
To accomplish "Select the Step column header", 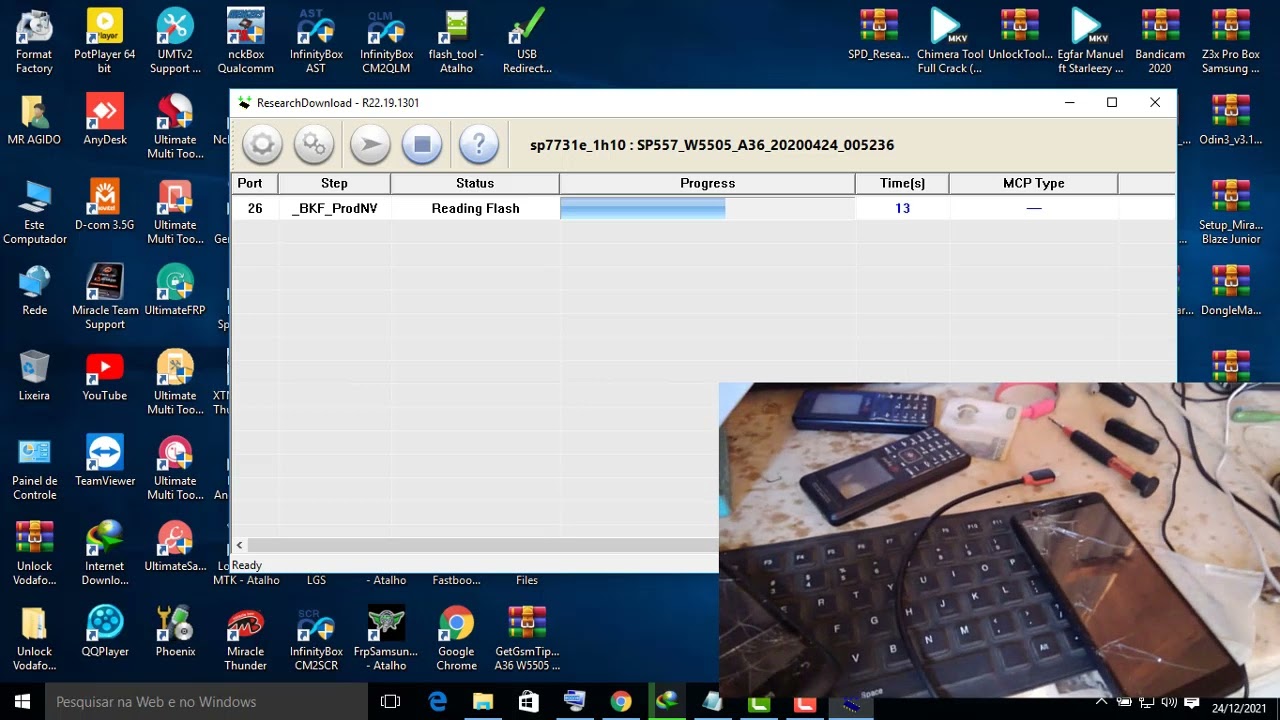I will pyautogui.click(x=334, y=183).
